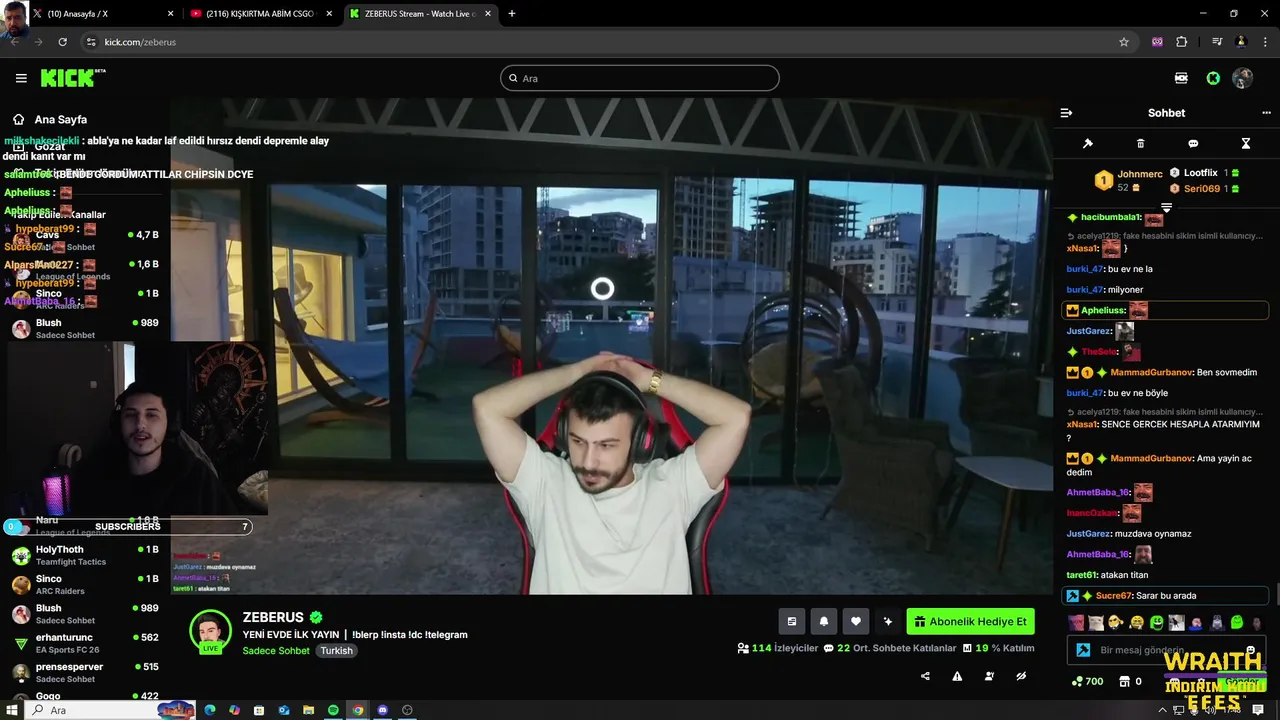Click the gavel icon in message box
The image size is (1280, 720).
pyautogui.click(x=1083, y=650)
